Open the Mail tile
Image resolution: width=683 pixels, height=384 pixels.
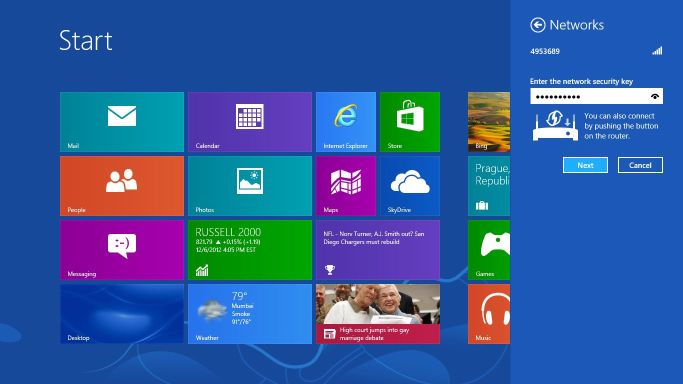(122, 122)
